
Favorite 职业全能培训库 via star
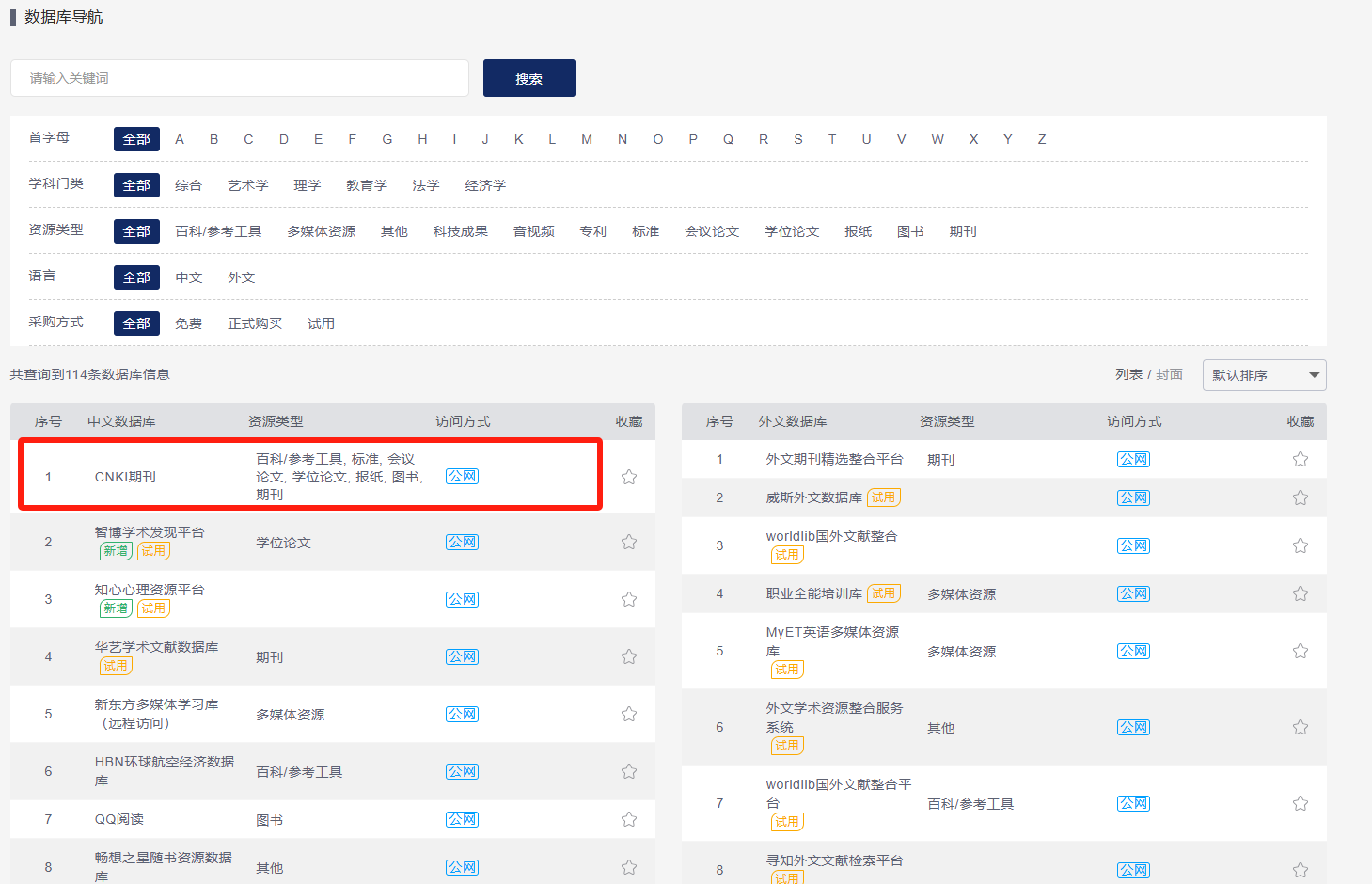[x=1301, y=593]
